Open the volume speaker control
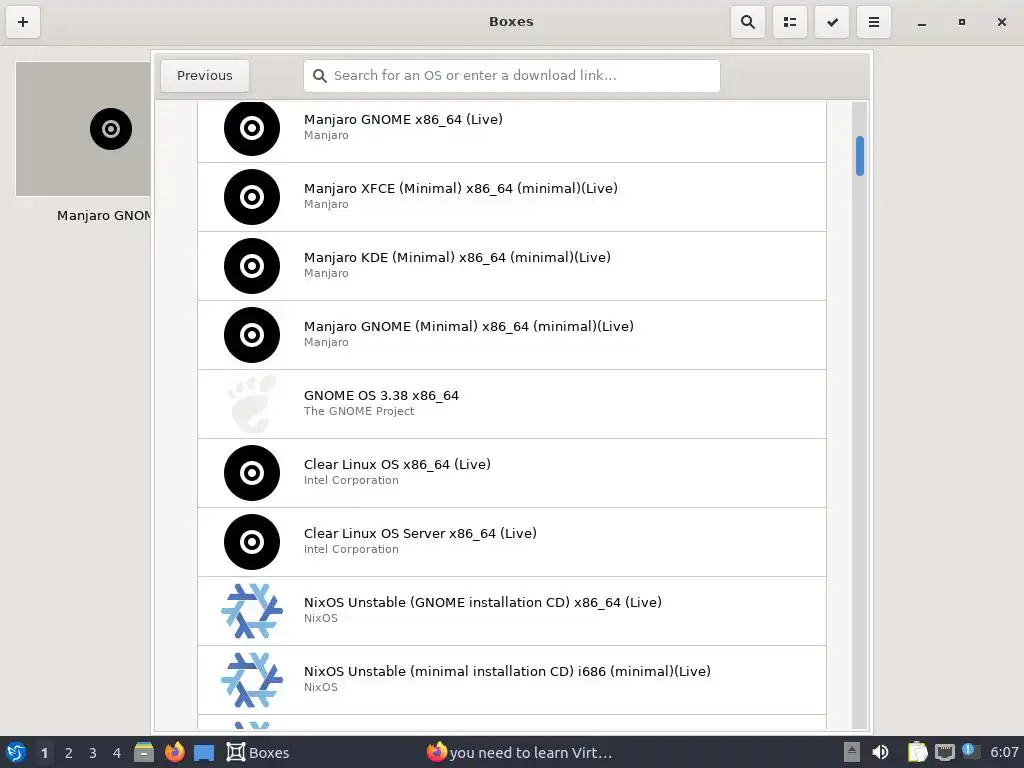The height and width of the screenshot is (768, 1024). (880, 752)
